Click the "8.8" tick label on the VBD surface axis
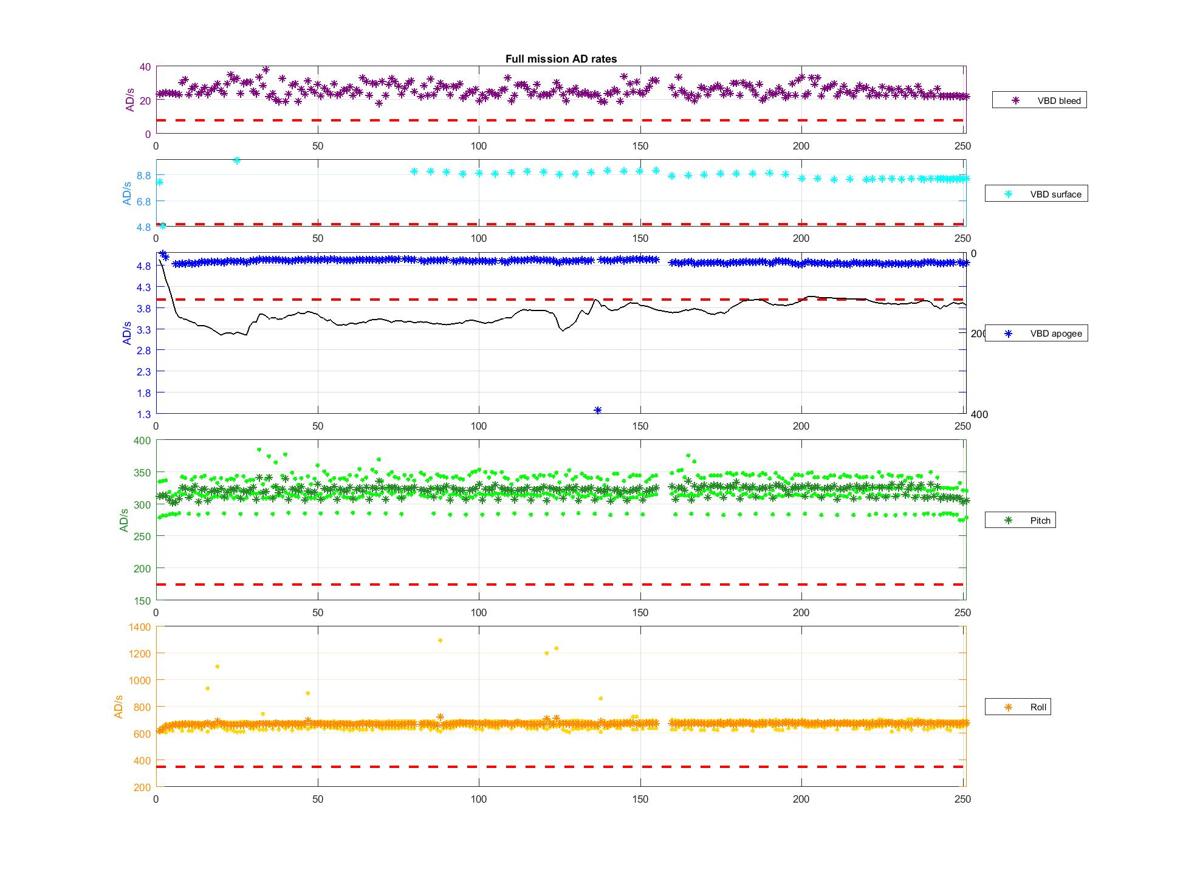The height and width of the screenshot is (885, 1200). point(144,176)
